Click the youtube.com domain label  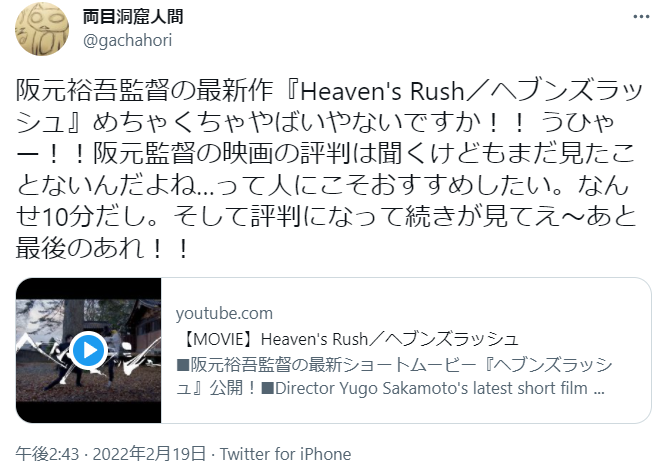[x=224, y=314]
